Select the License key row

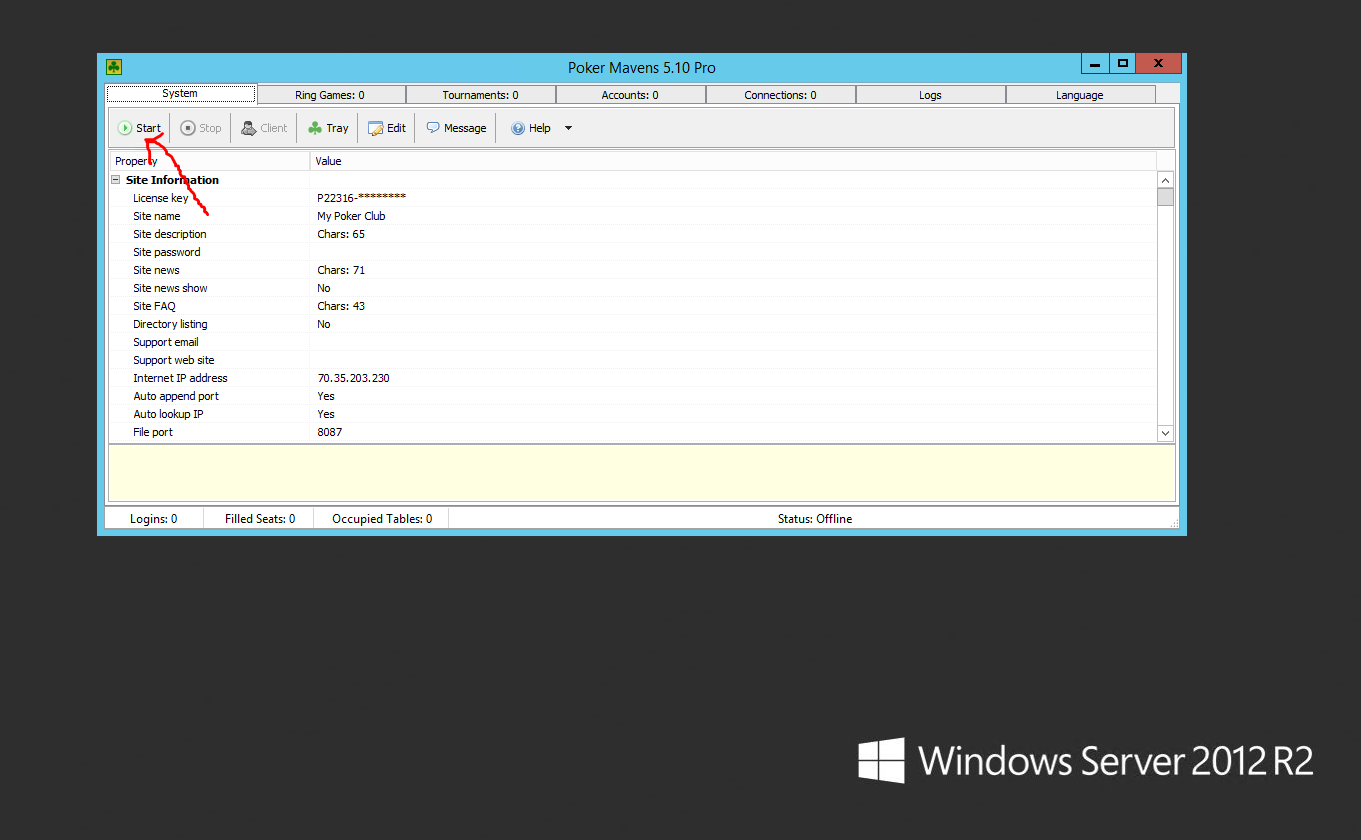(x=633, y=198)
